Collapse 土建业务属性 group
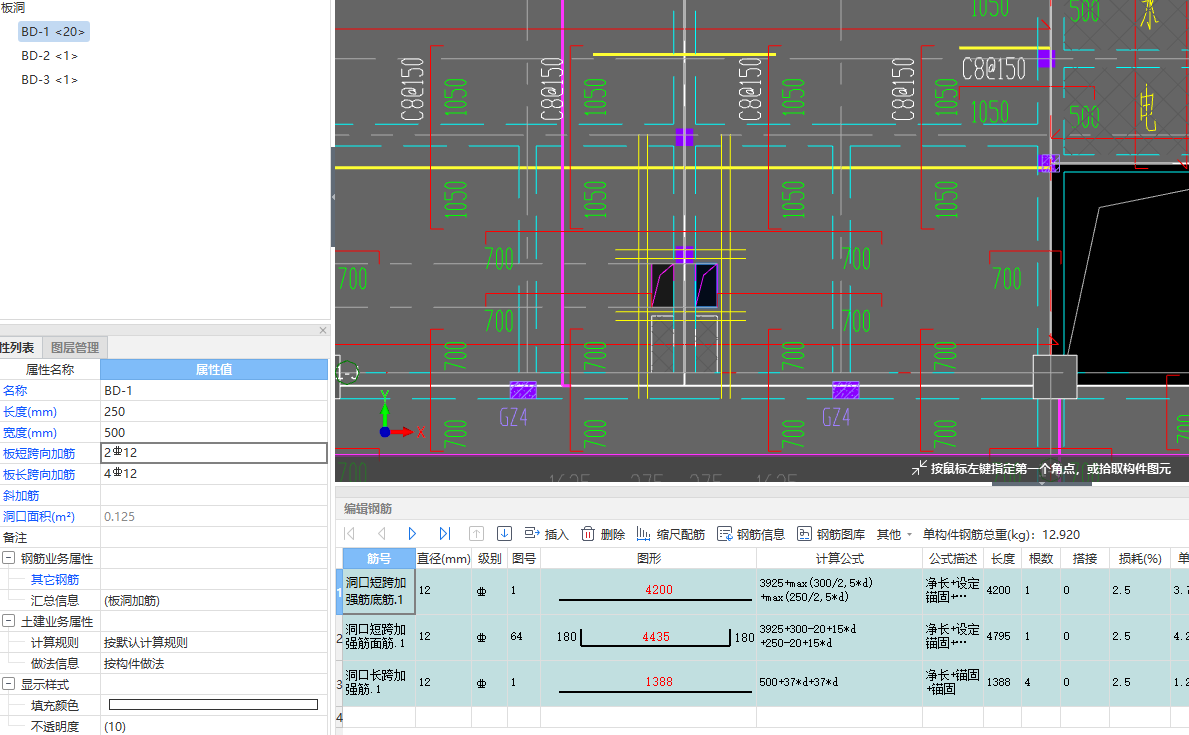The image size is (1189, 735). (8, 620)
